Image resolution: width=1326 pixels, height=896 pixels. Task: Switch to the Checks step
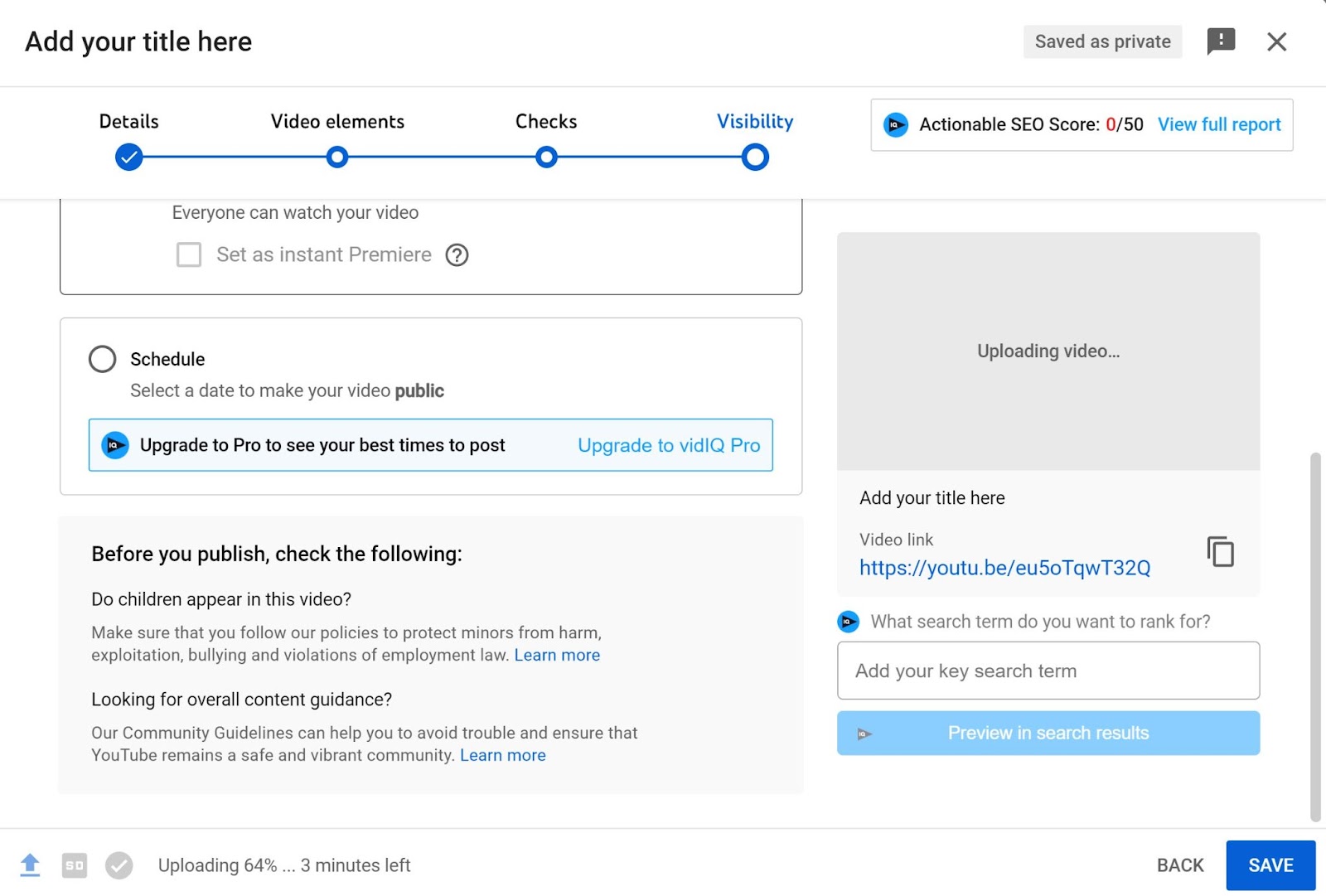546,157
